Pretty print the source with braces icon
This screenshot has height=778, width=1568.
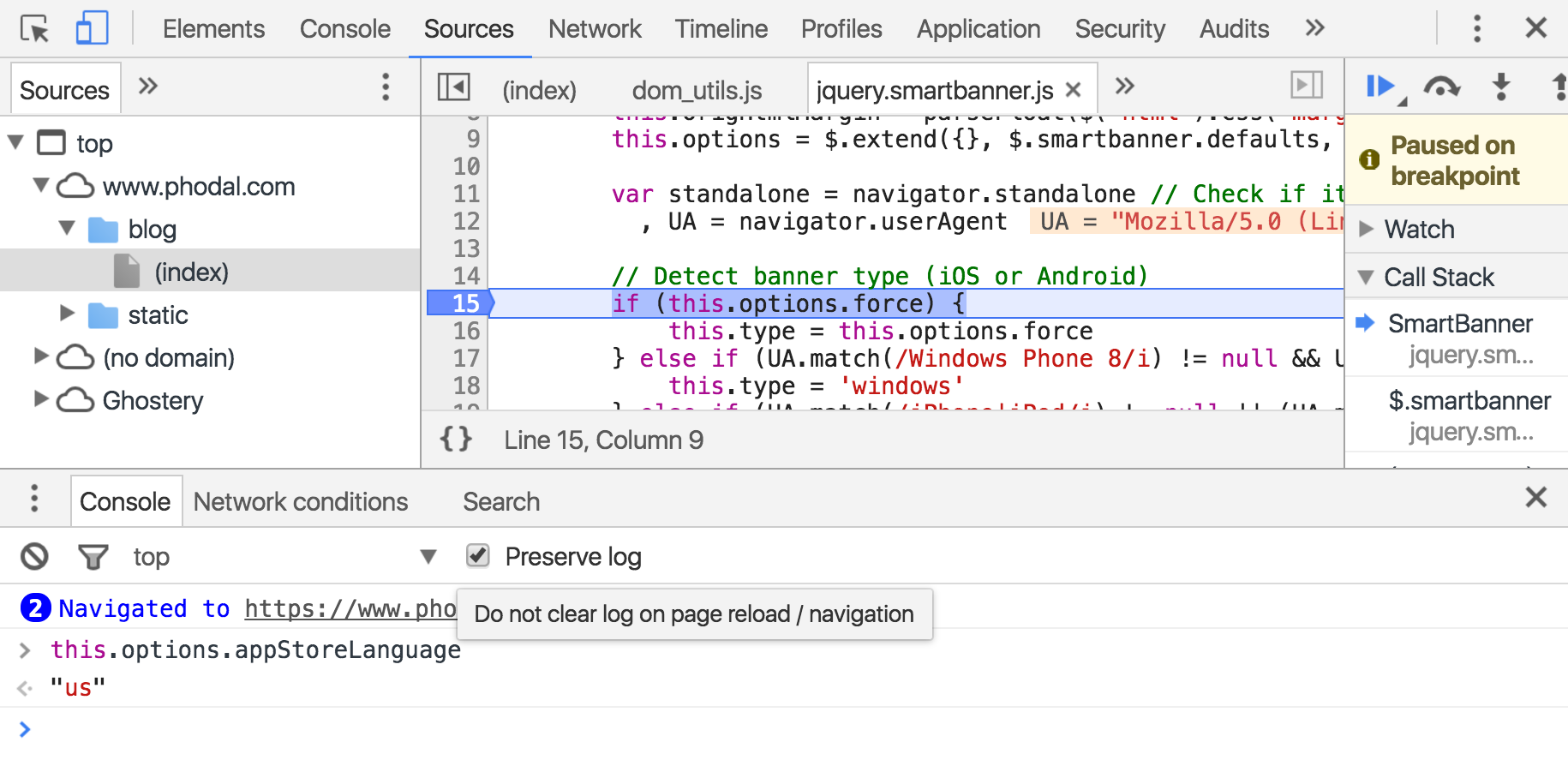[456, 440]
